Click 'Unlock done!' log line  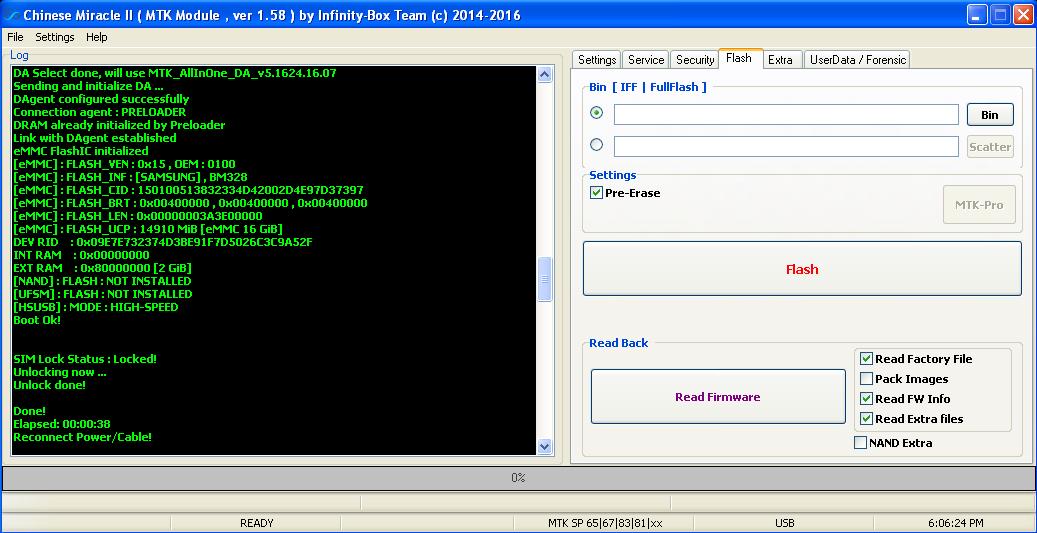click(50, 385)
